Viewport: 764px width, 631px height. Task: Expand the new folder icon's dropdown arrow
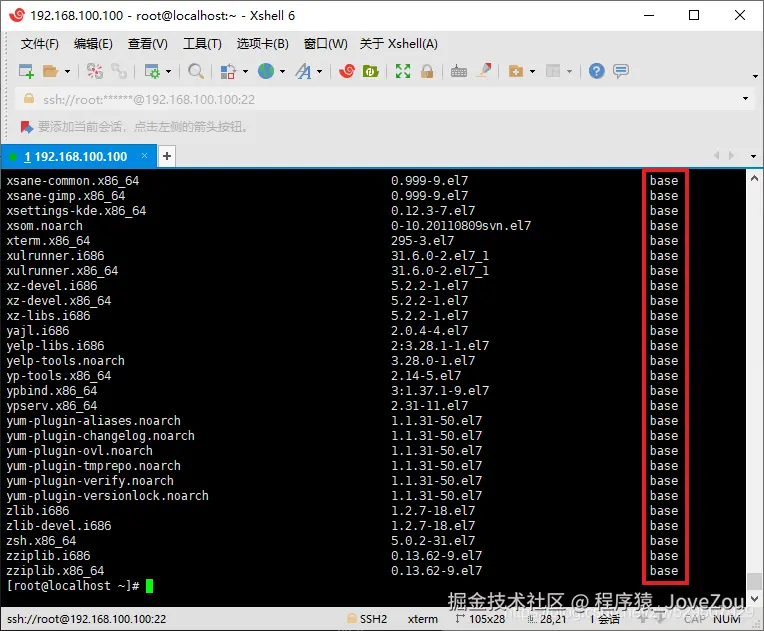pyautogui.click(x=533, y=72)
